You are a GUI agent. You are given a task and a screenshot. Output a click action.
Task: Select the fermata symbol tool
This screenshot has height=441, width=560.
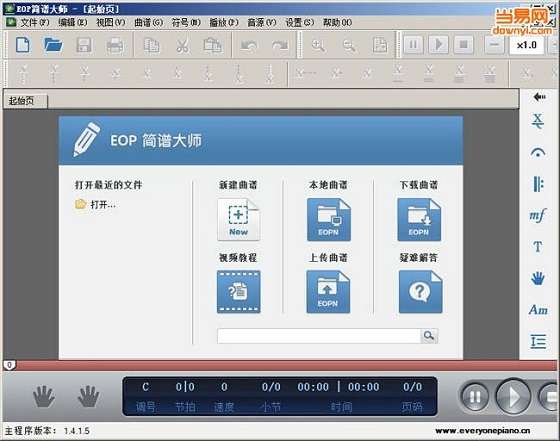coord(538,153)
